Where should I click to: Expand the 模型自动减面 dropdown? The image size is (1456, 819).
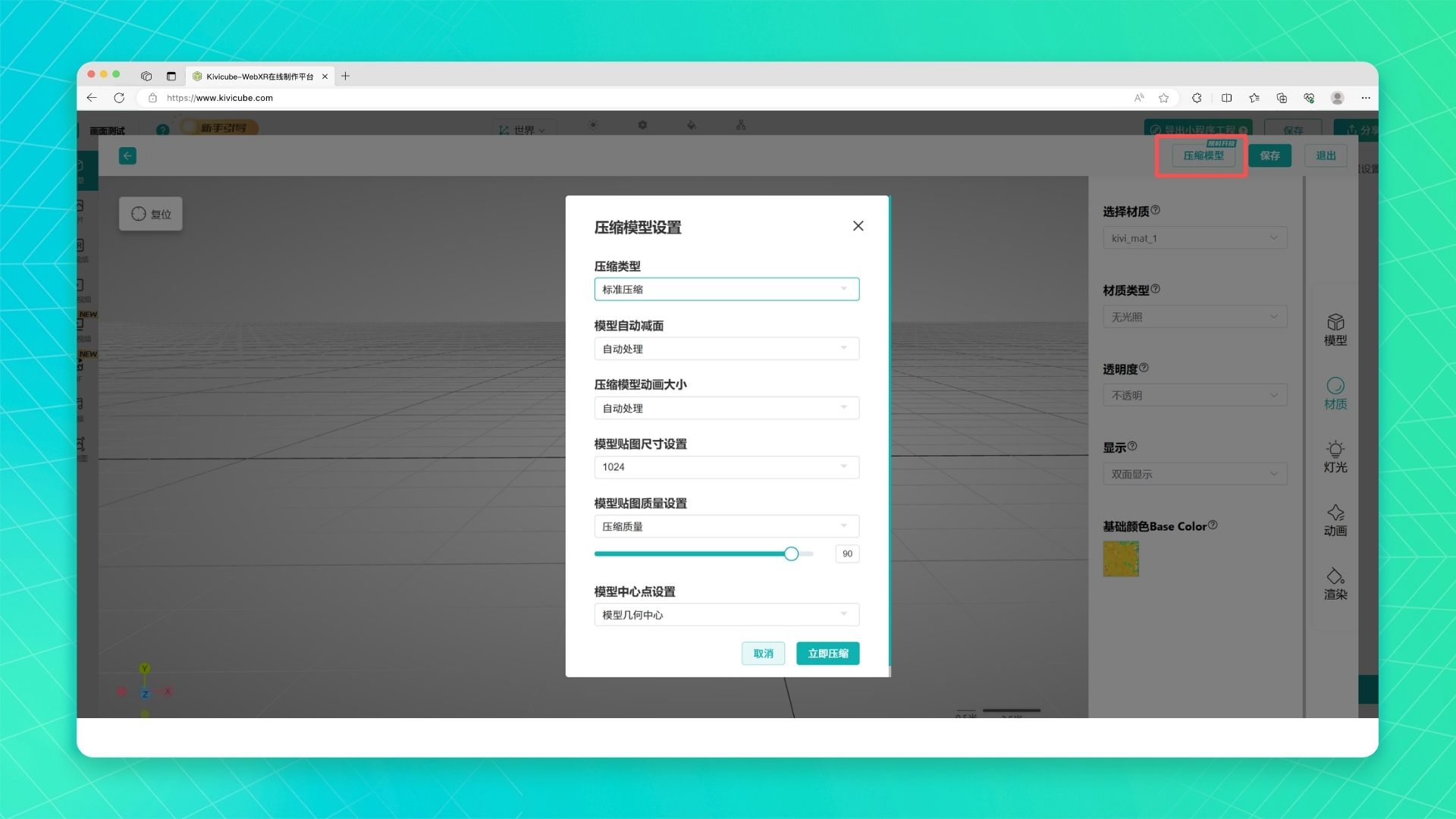click(x=726, y=349)
